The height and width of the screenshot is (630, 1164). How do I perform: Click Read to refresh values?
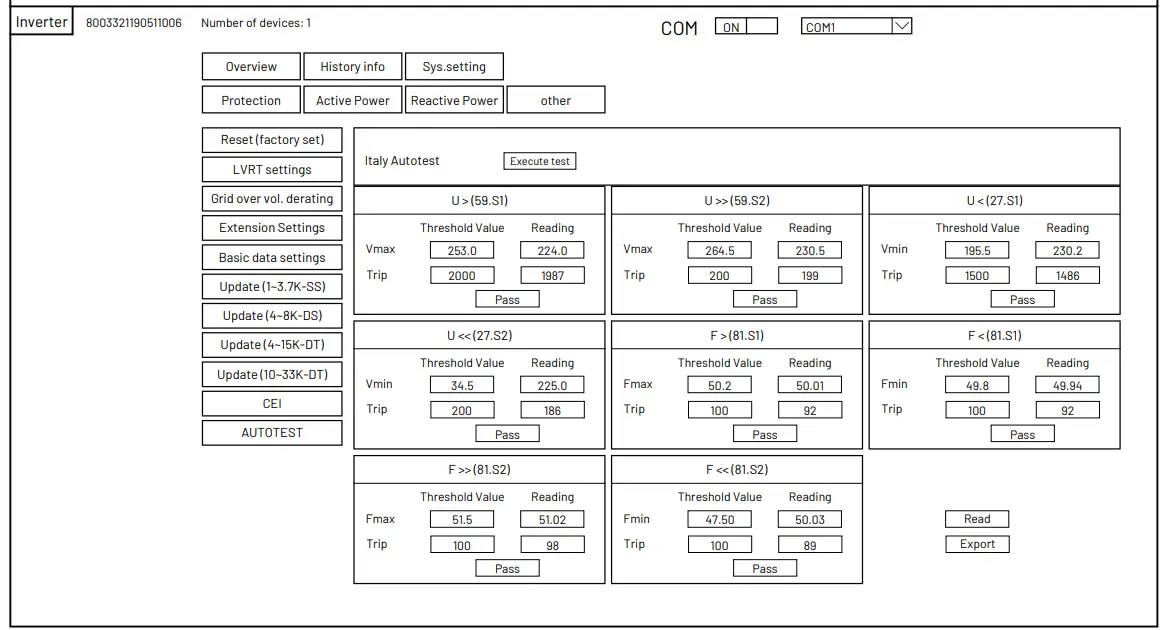(x=976, y=518)
